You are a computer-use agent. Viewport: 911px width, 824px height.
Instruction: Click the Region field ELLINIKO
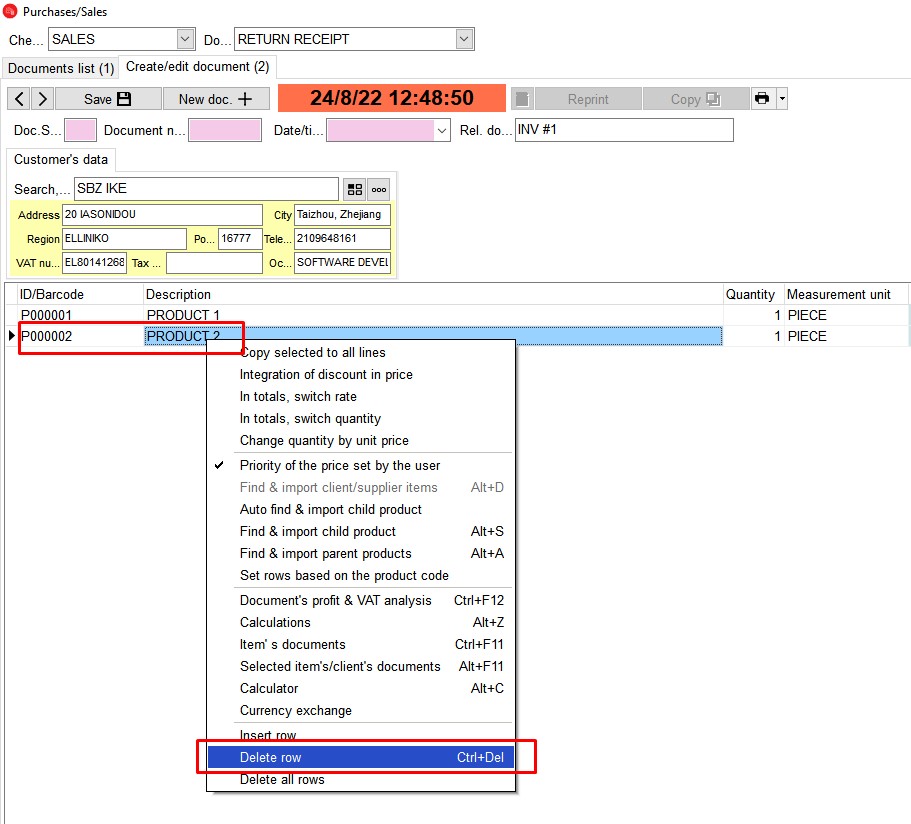tap(124, 239)
